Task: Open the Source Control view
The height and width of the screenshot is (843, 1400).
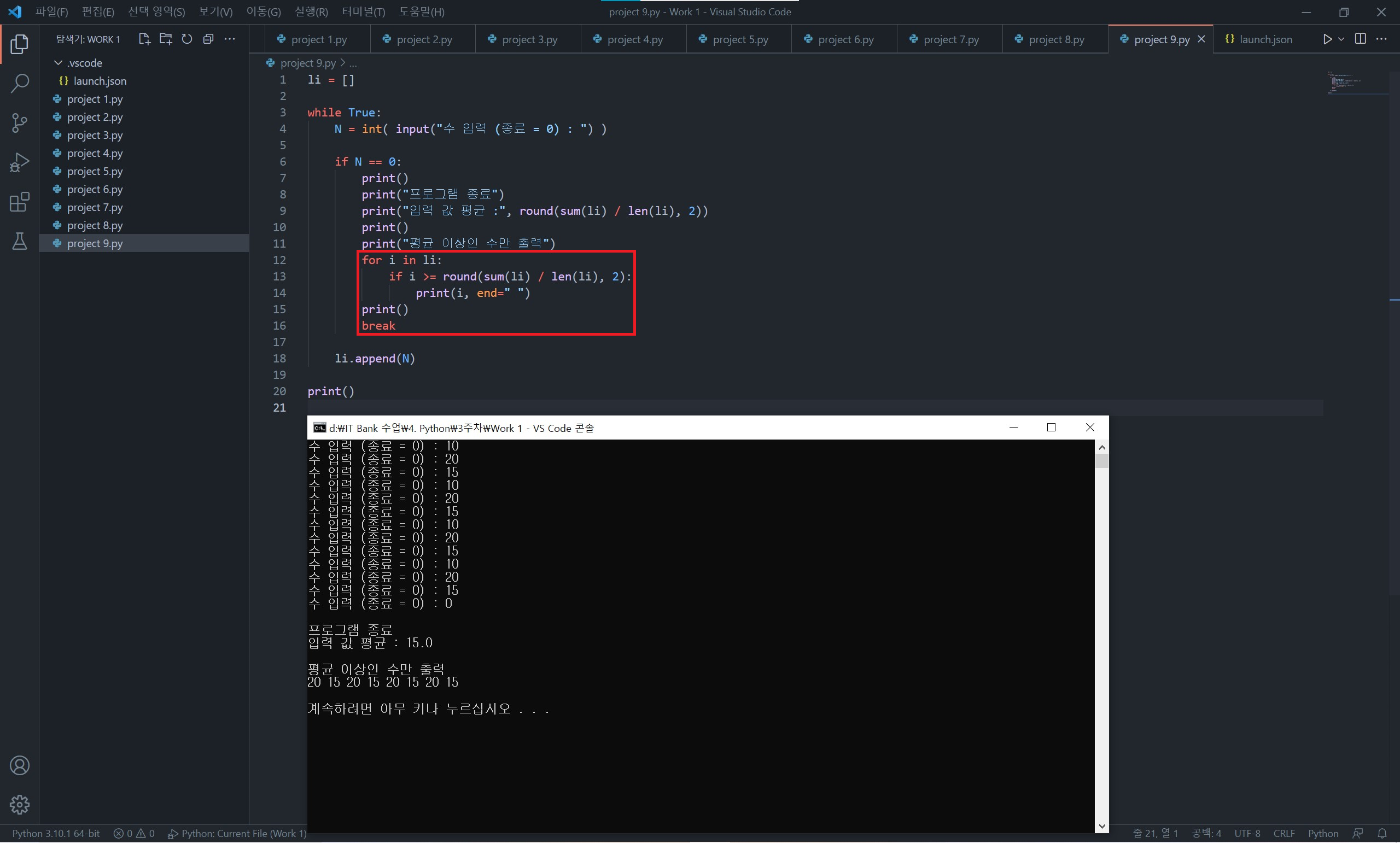Action: point(19,122)
